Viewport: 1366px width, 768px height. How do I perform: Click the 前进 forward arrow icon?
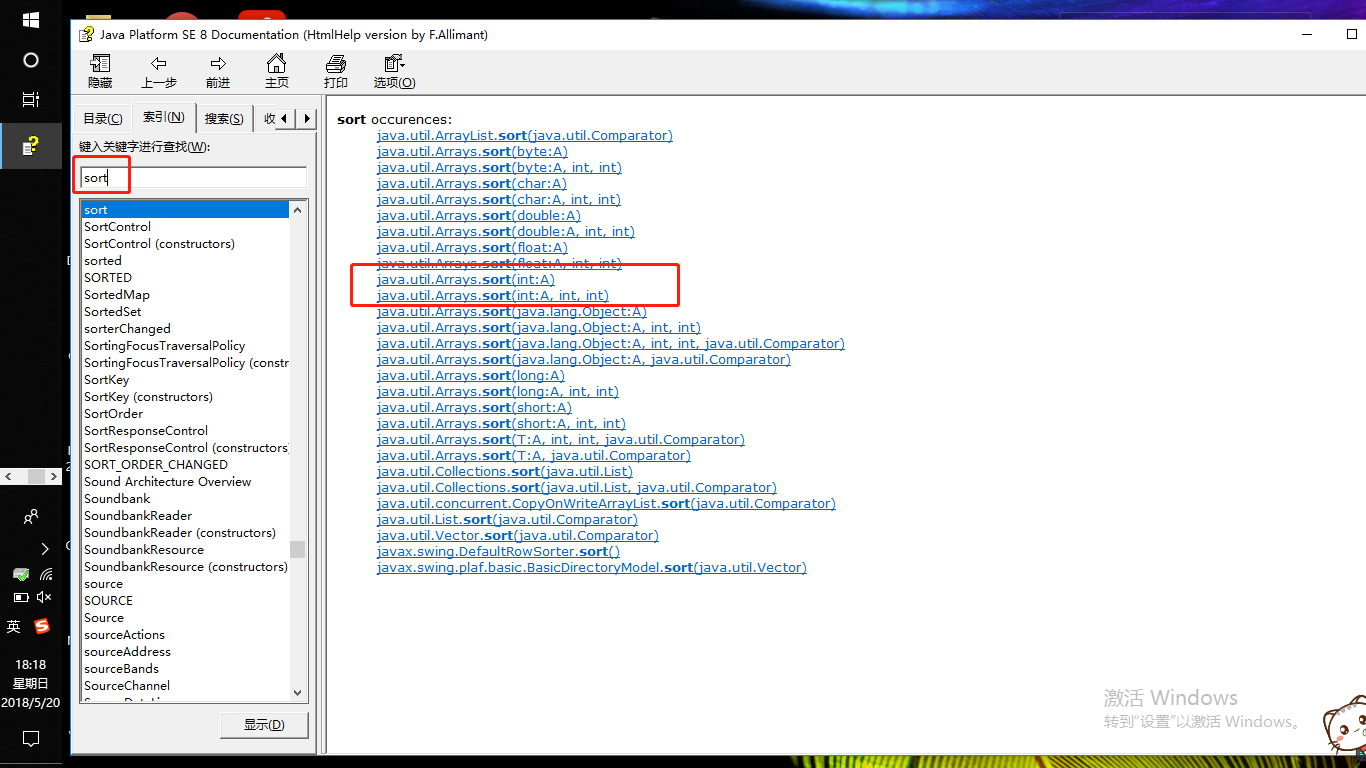tap(218, 64)
